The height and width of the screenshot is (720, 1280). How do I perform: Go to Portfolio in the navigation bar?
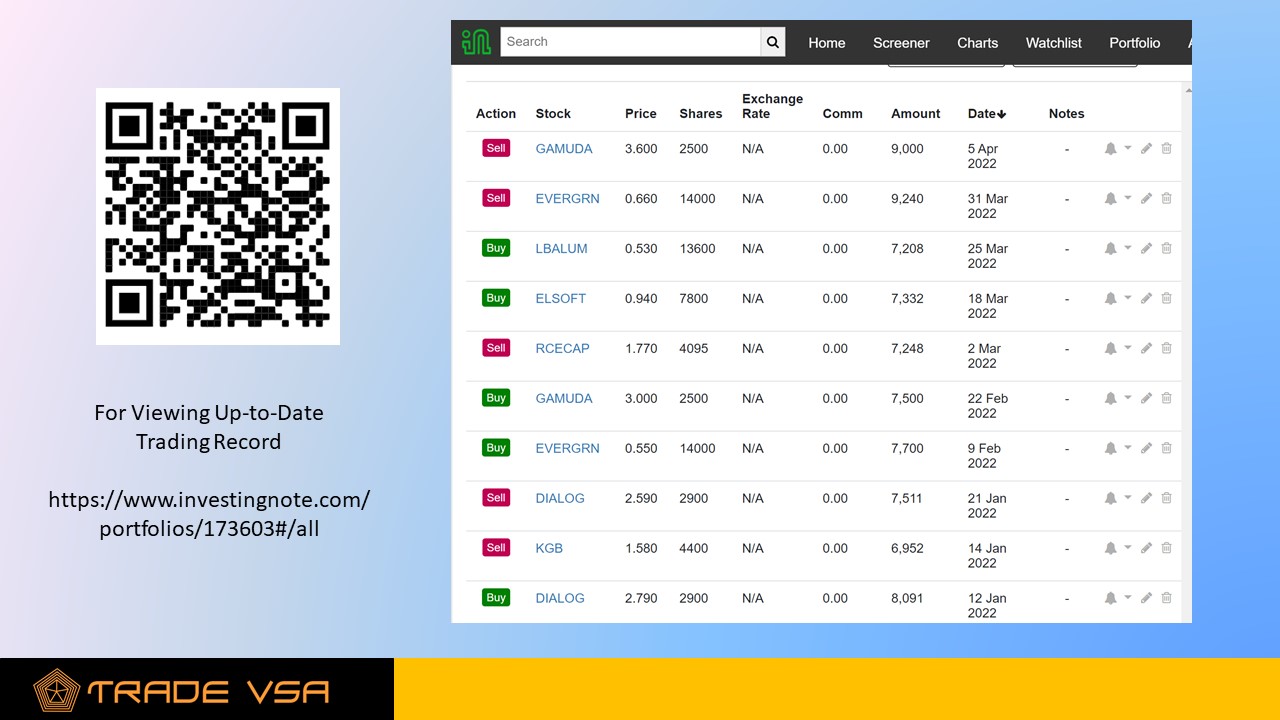(1135, 43)
